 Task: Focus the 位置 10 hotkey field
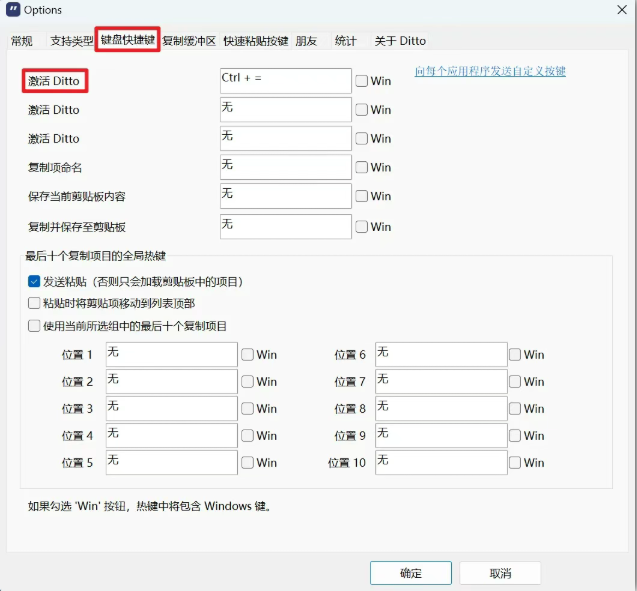pyautogui.click(x=441, y=462)
